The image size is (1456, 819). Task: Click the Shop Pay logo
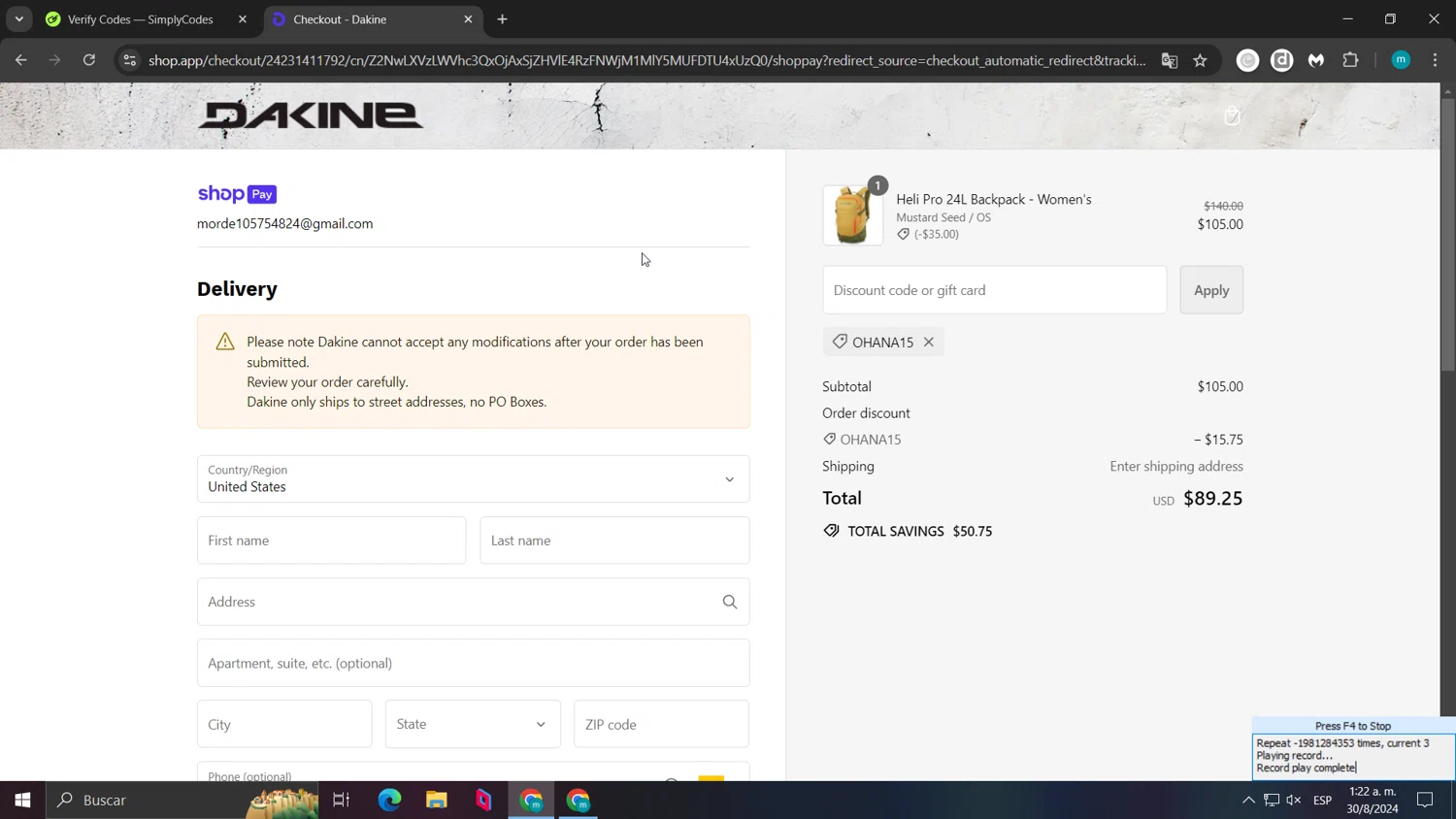[237, 194]
